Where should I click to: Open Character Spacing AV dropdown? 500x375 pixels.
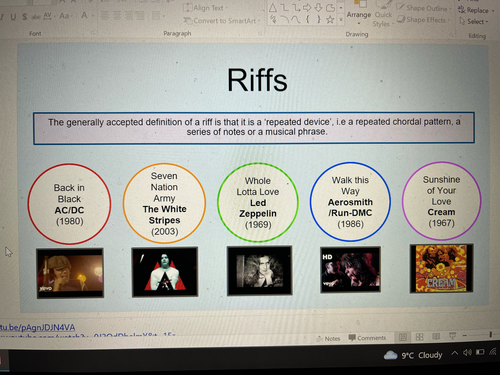[x=48, y=16]
